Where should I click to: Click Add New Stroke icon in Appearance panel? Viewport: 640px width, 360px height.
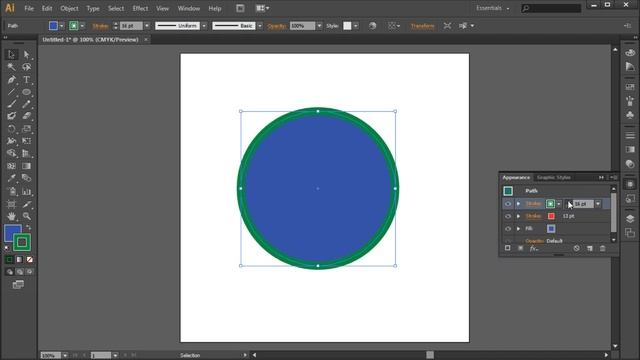507,248
